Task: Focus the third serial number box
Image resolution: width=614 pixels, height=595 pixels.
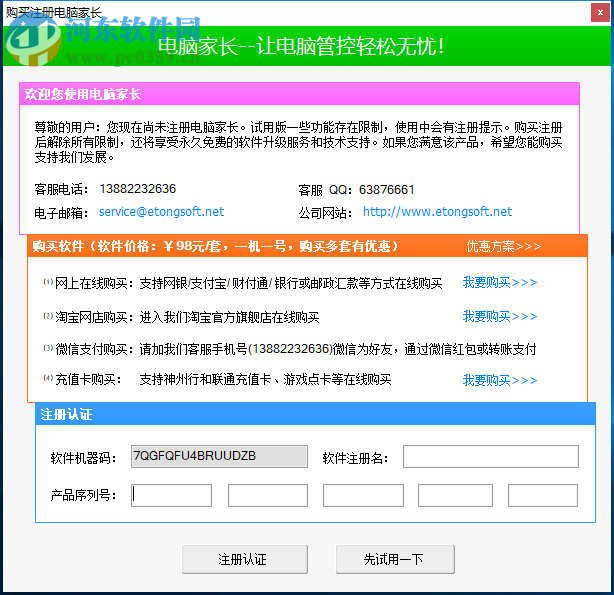Action: click(x=363, y=496)
